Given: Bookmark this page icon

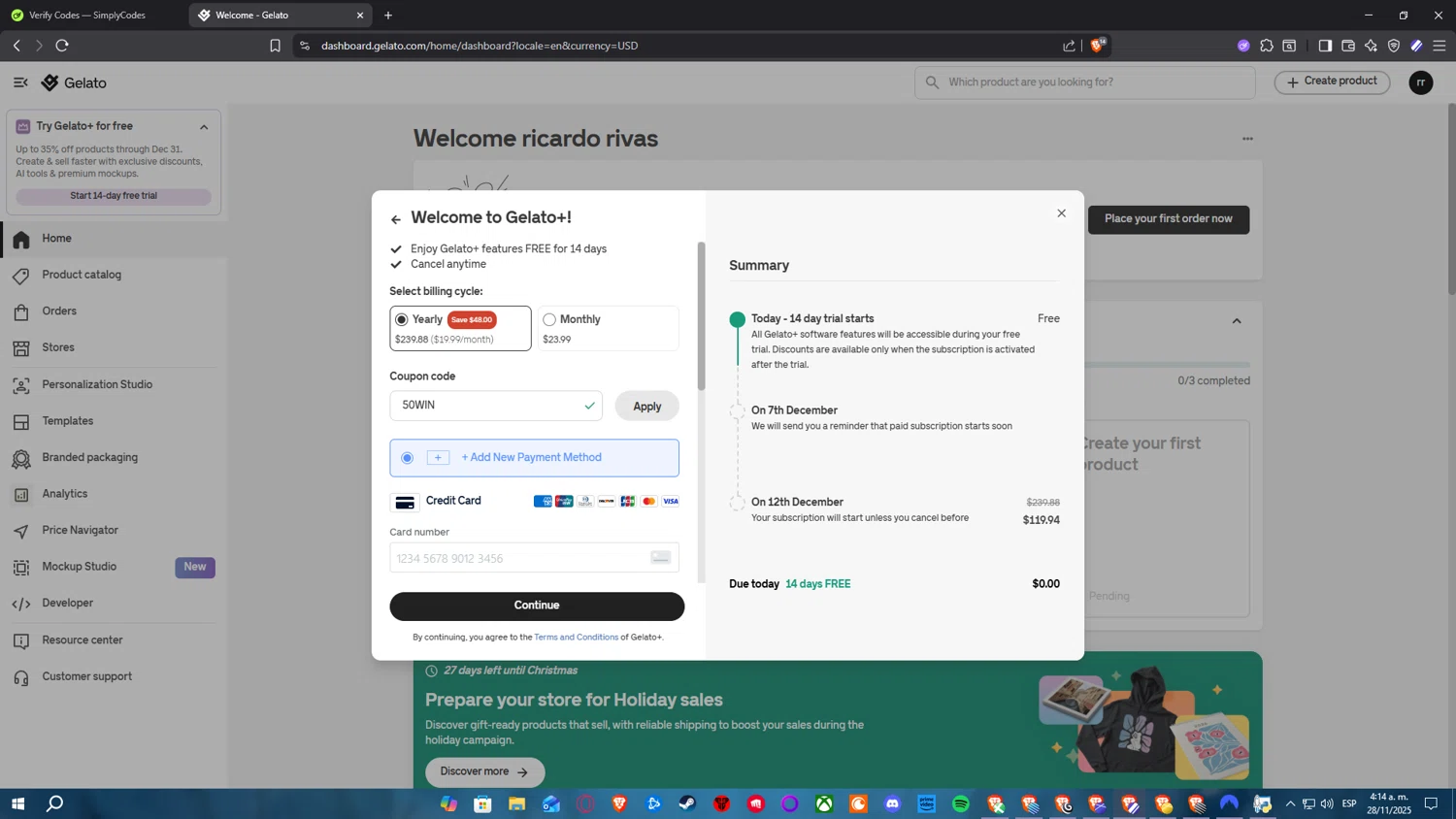Looking at the screenshot, I should click(x=275, y=46).
